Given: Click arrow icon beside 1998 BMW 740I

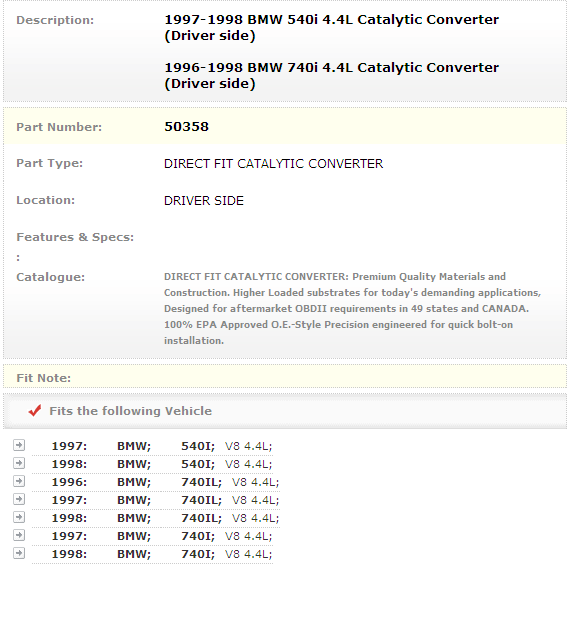Looking at the screenshot, I should click(19, 553).
